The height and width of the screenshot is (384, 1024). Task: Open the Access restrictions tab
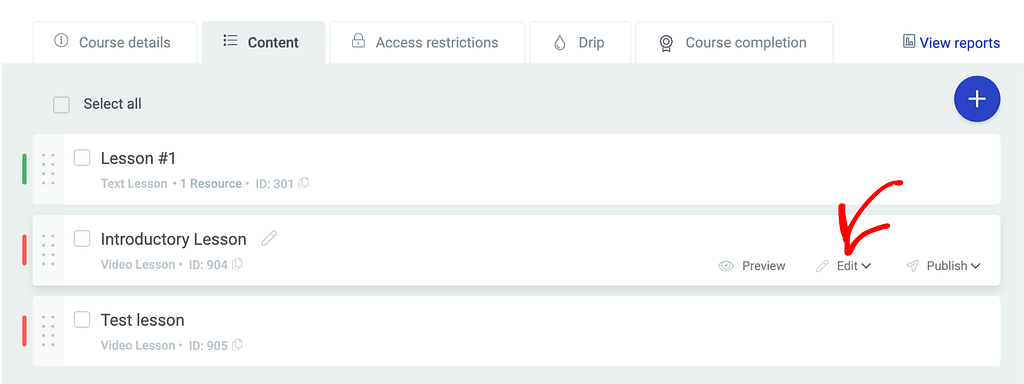(427, 43)
